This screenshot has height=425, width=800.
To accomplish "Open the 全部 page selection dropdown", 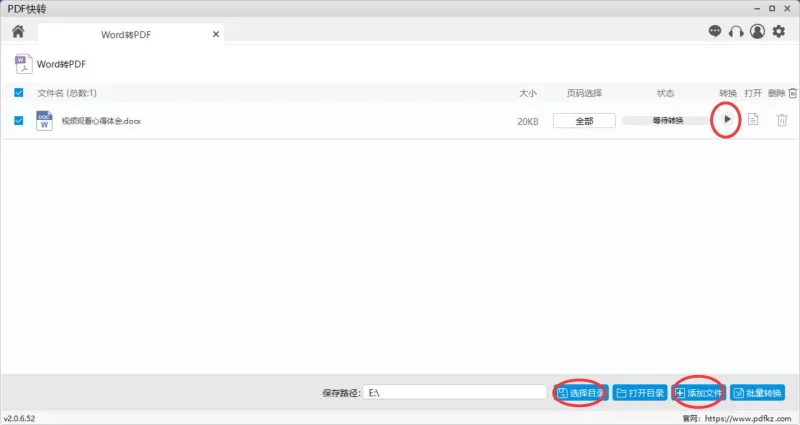I will [x=584, y=121].
